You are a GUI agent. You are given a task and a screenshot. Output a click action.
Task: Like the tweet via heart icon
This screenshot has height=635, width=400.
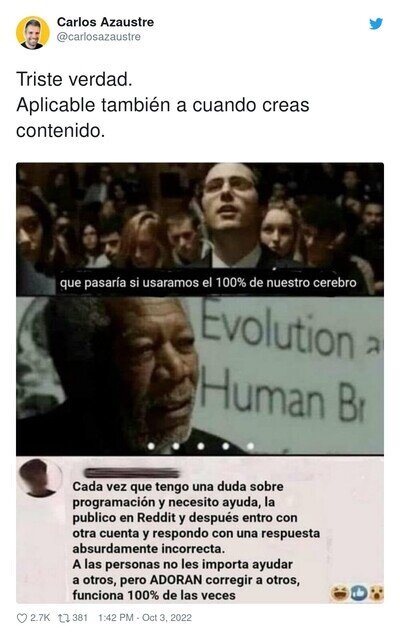point(22,618)
